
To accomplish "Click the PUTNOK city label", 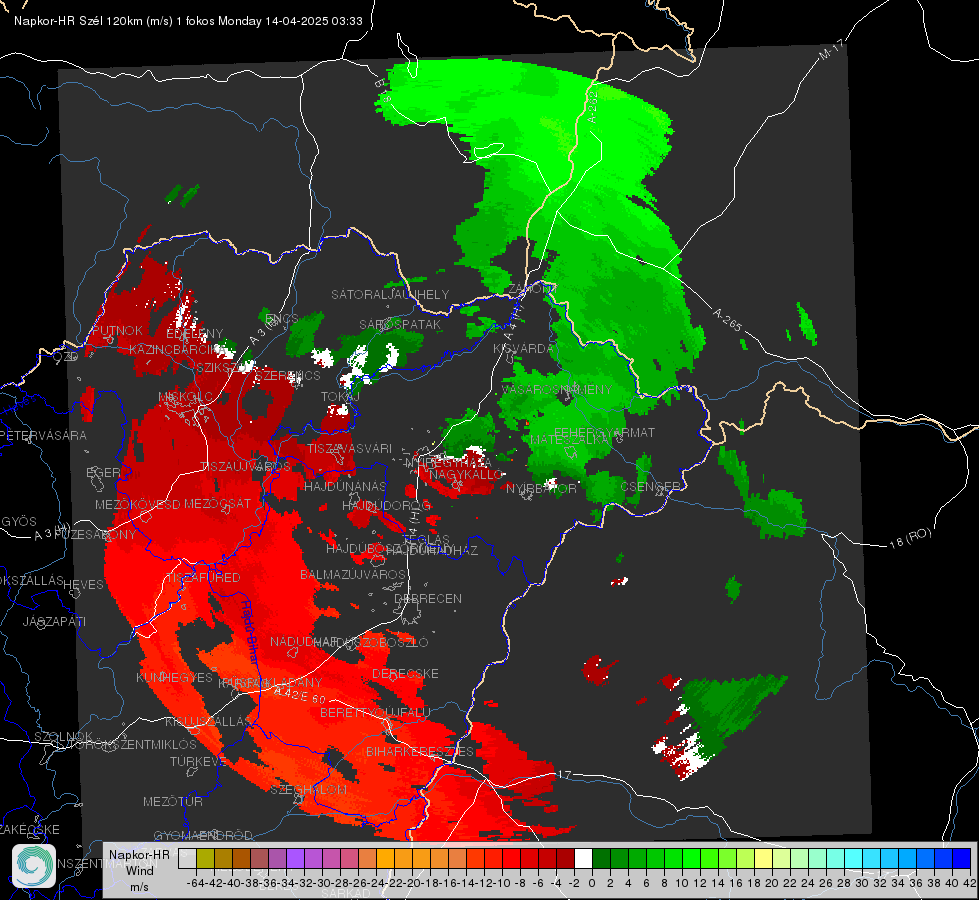I will point(117,330).
